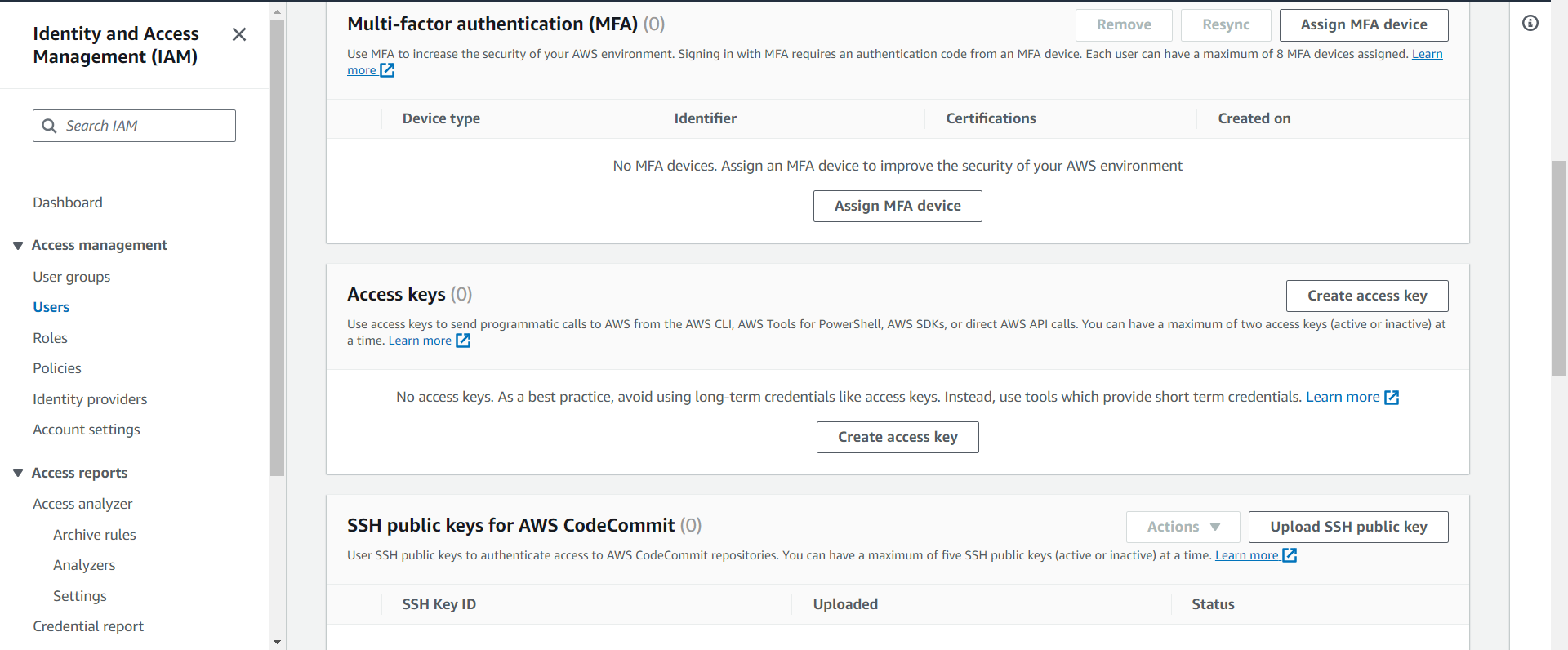Open Analyzers page
1568x650 pixels.
coord(84,565)
